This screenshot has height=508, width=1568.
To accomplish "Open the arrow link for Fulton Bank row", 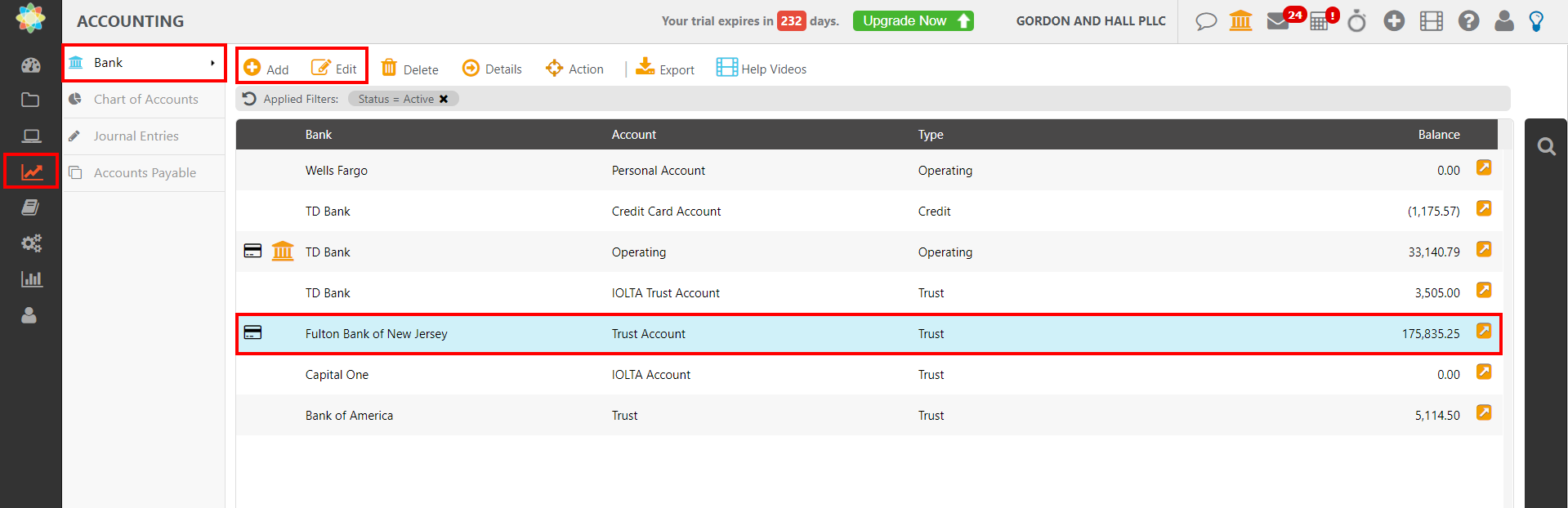I will (1484, 331).
